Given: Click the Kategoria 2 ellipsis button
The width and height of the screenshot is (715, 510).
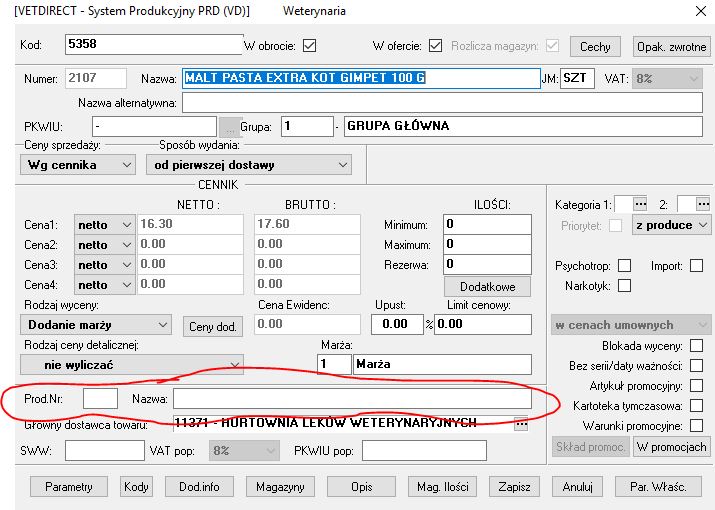Looking at the screenshot, I should [x=701, y=204].
